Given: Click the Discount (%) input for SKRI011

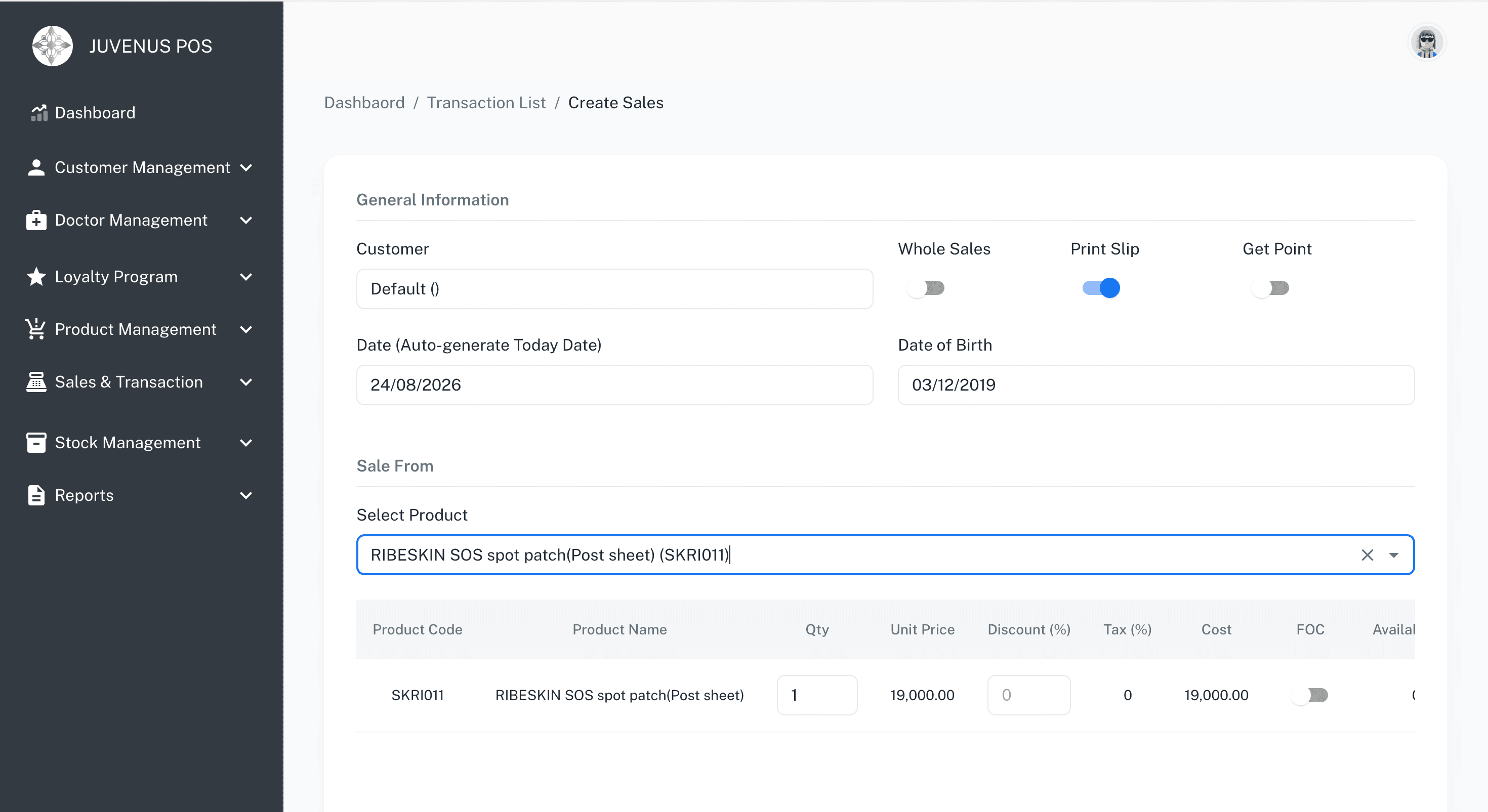Looking at the screenshot, I should click(x=1029, y=695).
